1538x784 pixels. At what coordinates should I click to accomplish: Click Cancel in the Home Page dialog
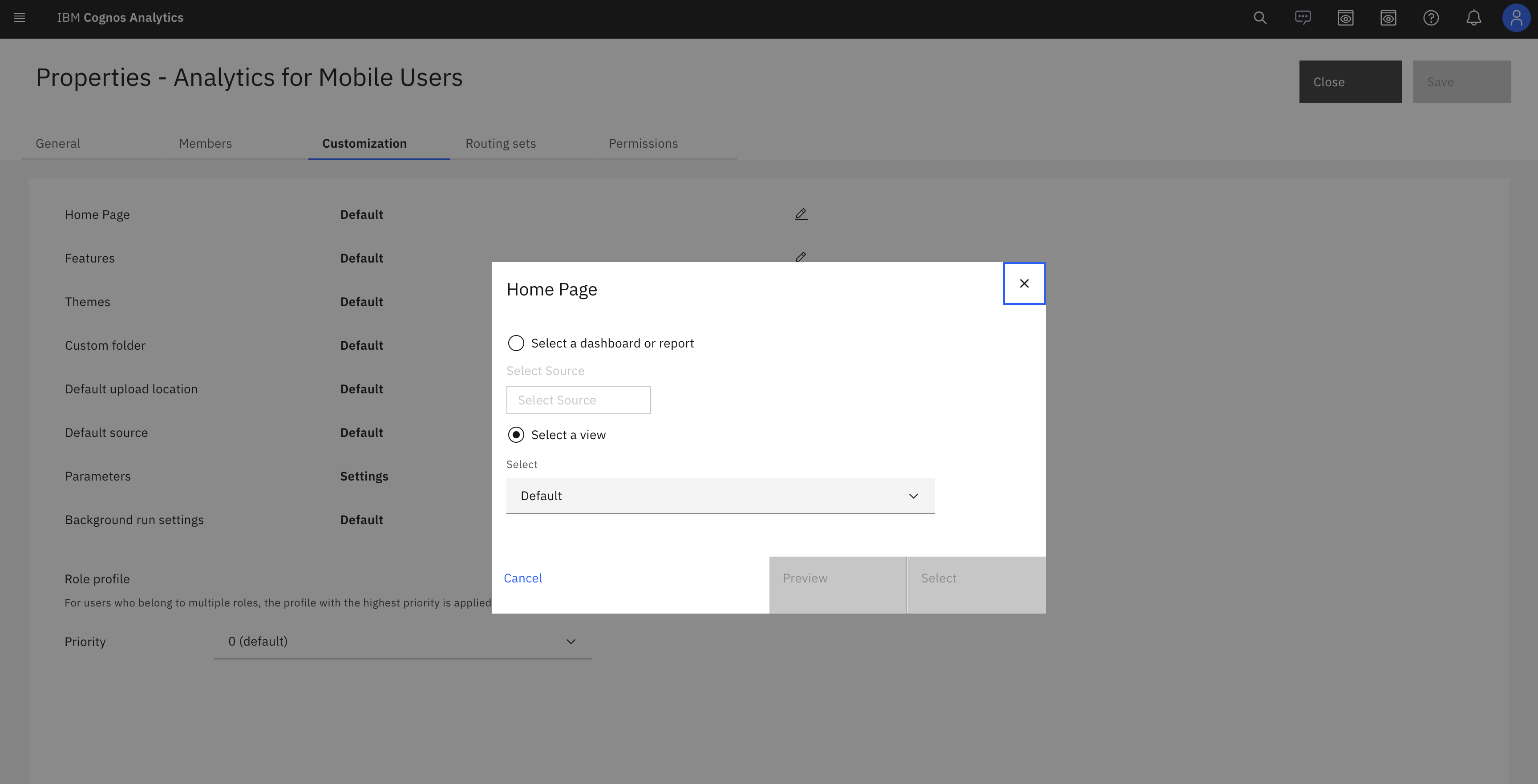[523, 578]
